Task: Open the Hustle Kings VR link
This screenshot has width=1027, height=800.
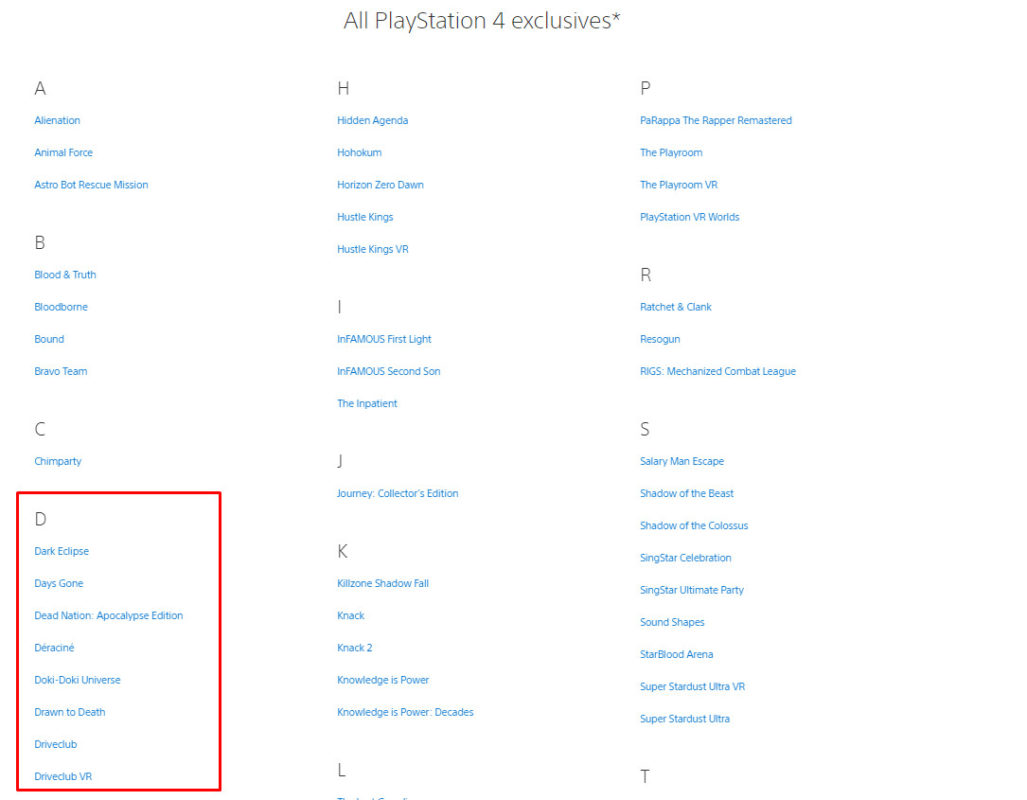Action: click(x=373, y=249)
